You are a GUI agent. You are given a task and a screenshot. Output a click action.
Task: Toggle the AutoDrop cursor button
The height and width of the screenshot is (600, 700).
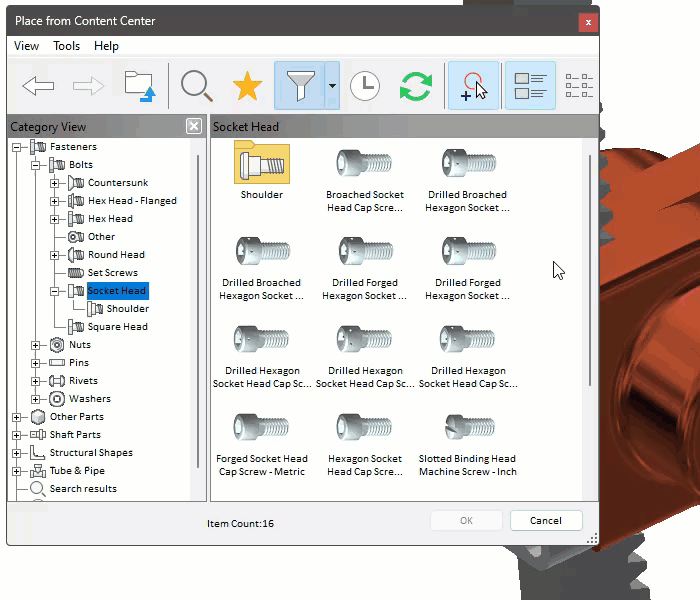473,86
